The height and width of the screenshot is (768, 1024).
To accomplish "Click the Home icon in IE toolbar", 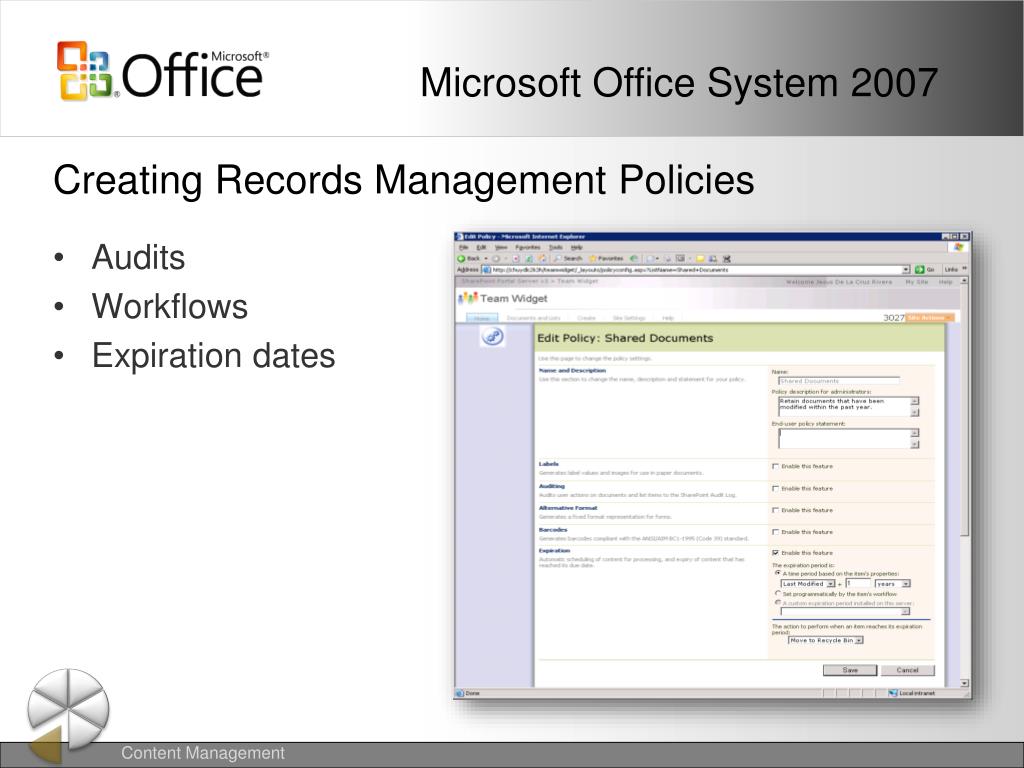I will coord(541,259).
